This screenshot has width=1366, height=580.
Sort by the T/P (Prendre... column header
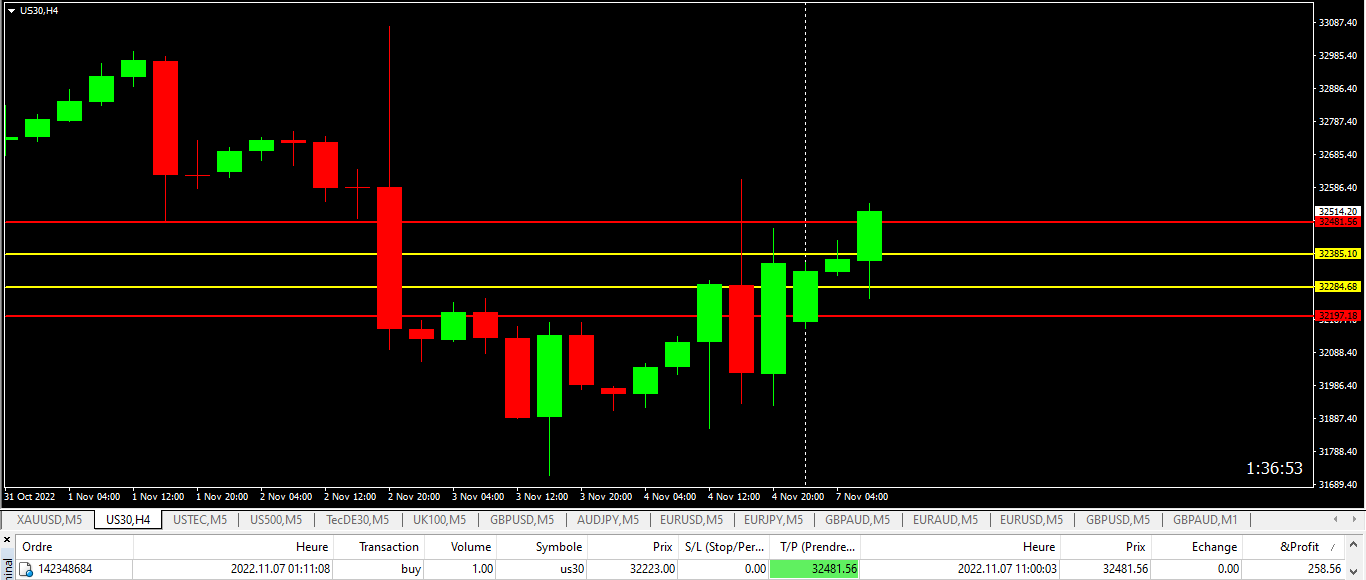[x=815, y=547]
